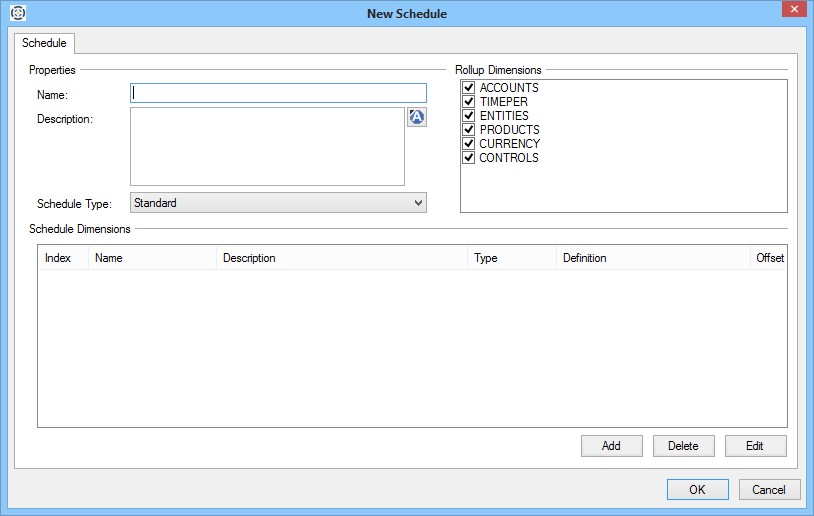This screenshot has height=516, width=814.
Task: Confirm the dialog with OK
Action: [x=697, y=490]
